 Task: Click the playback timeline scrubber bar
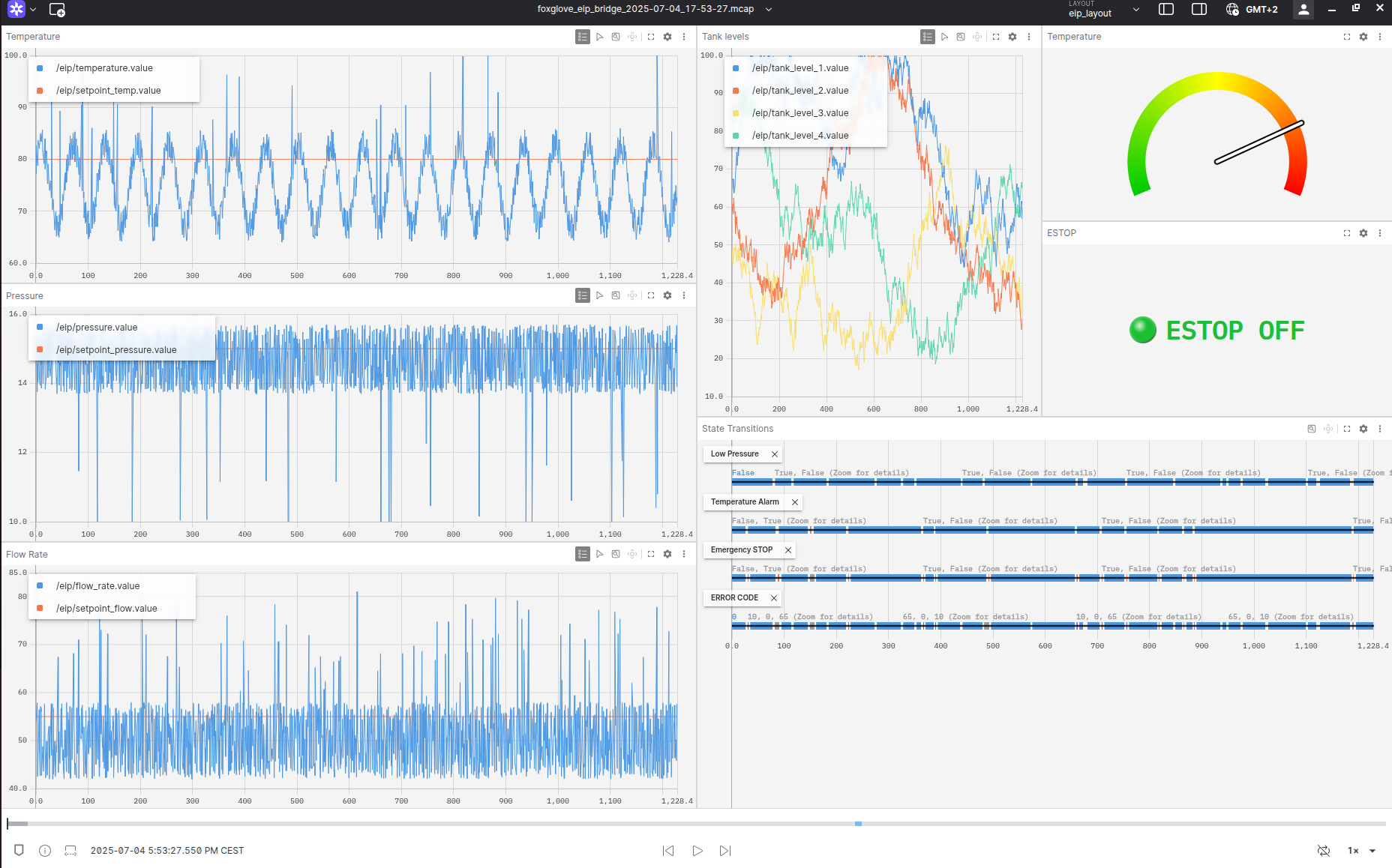coord(696,824)
